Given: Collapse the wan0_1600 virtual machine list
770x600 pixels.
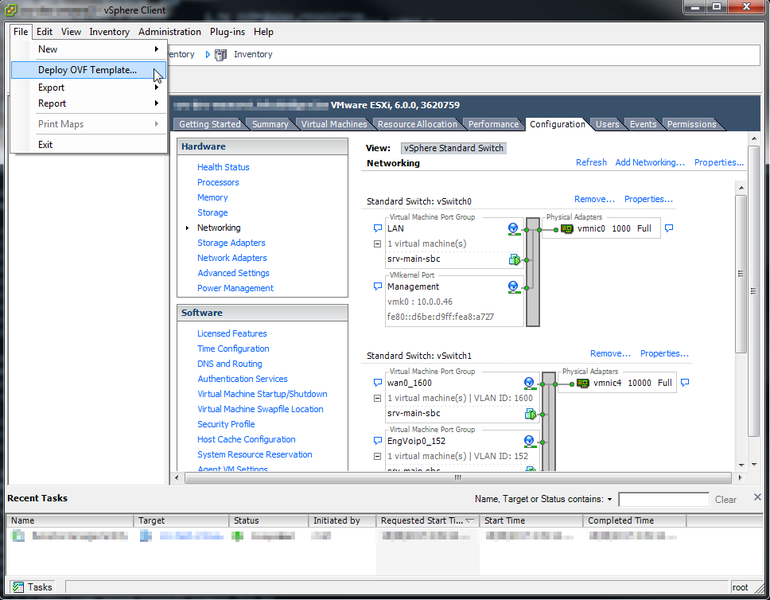Looking at the screenshot, I should (377, 398).
